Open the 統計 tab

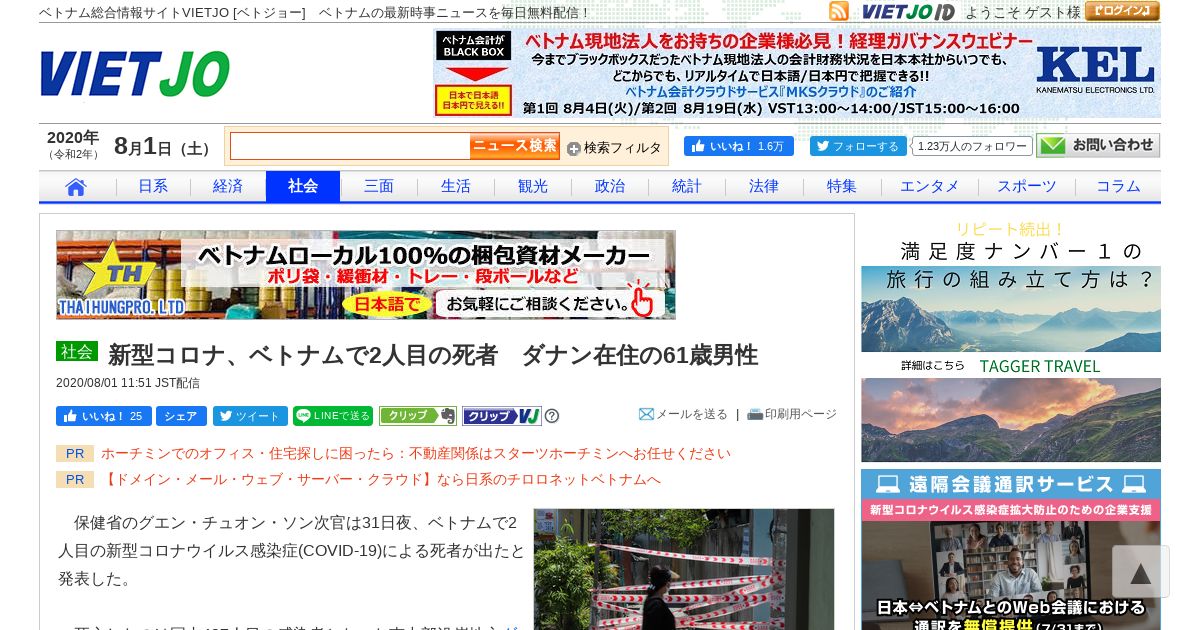687,187
